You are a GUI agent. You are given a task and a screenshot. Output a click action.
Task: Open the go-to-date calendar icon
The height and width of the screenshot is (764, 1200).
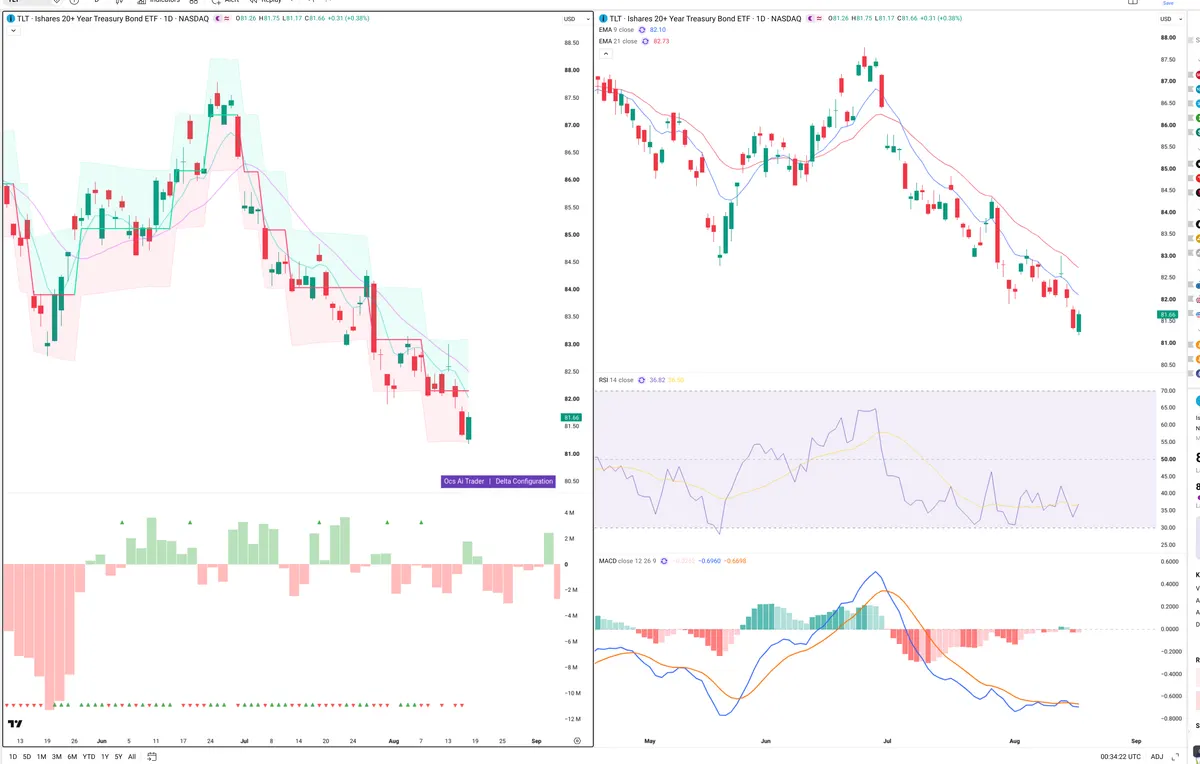(x=152, y=756)
